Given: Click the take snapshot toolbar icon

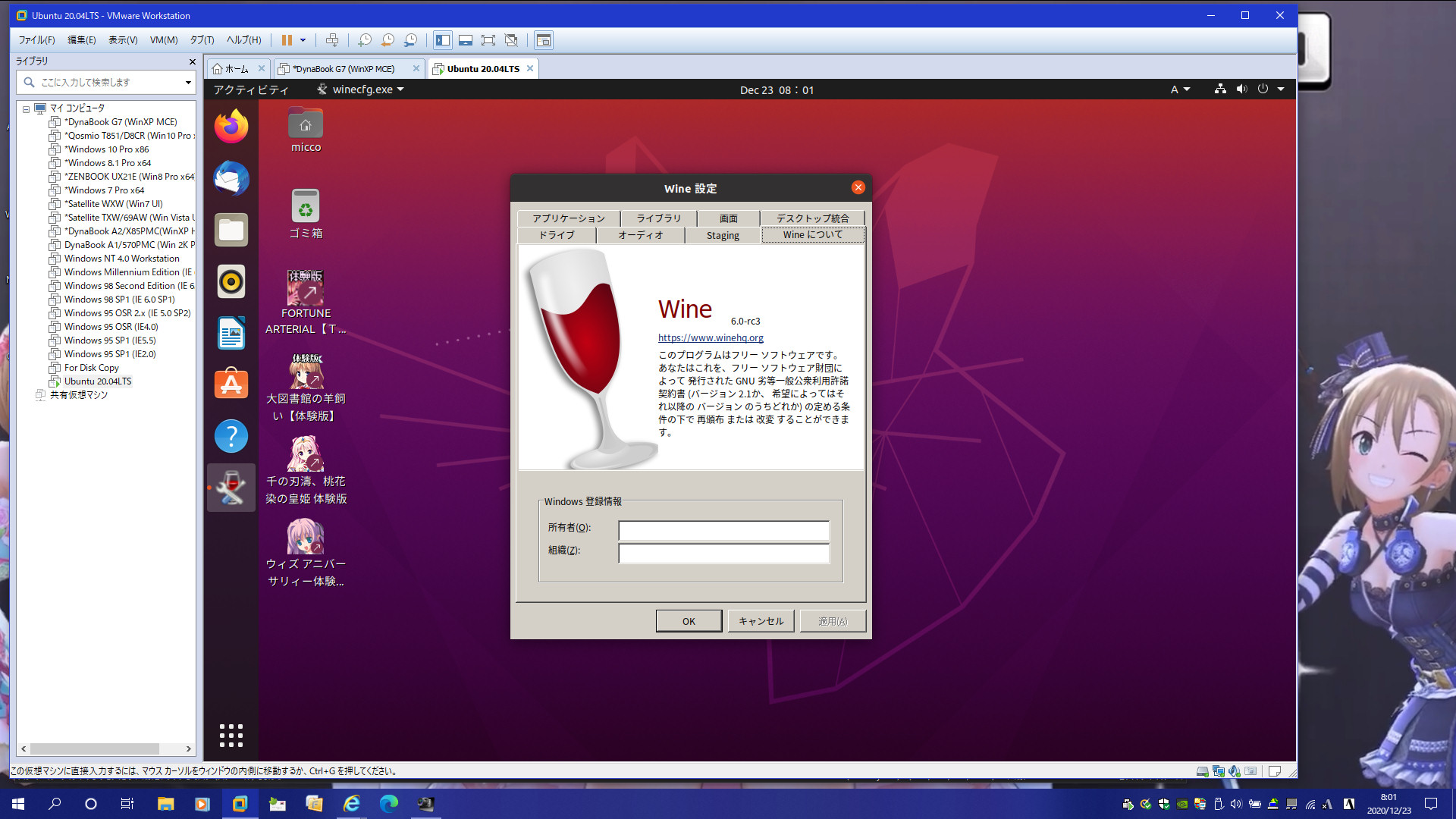Looking at the screenshot, I should click(365, 40).
